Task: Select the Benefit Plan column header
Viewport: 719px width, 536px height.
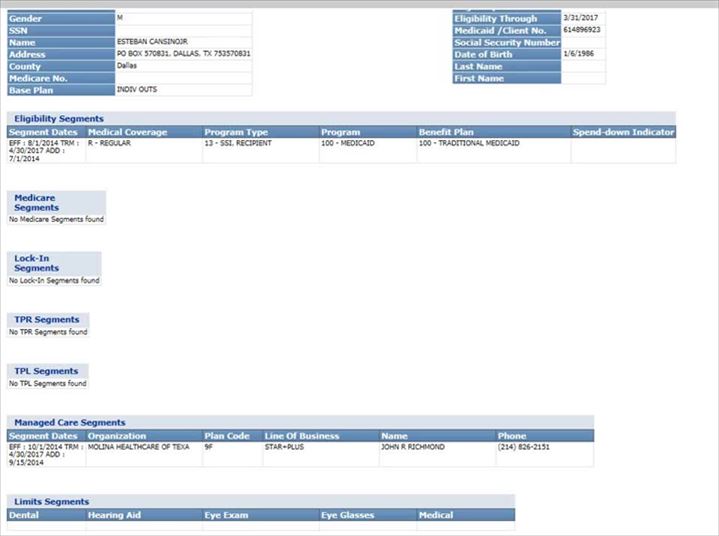Action: click(x=446, y=132)
